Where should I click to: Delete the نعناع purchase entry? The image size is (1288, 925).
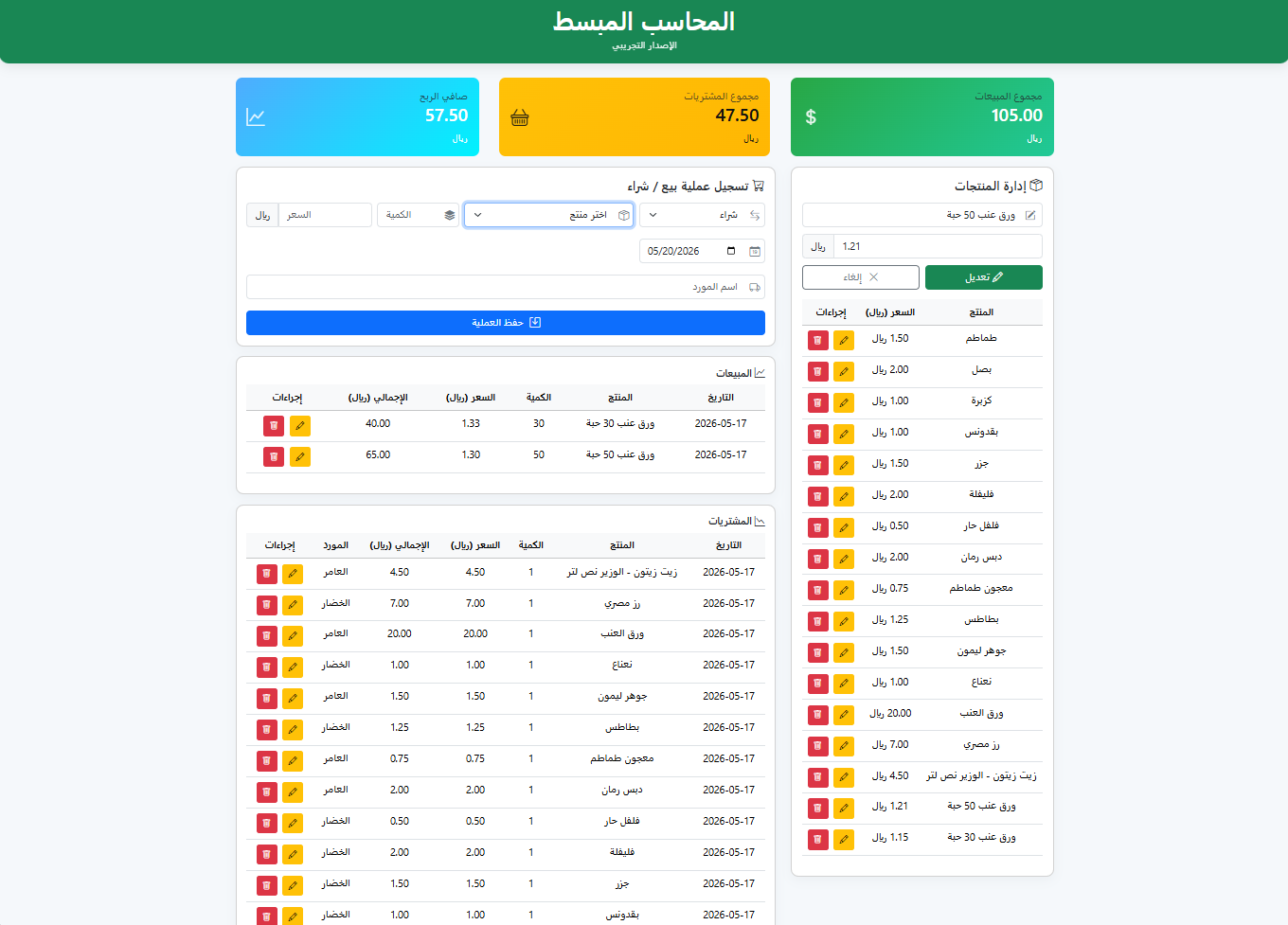point(267,667)
